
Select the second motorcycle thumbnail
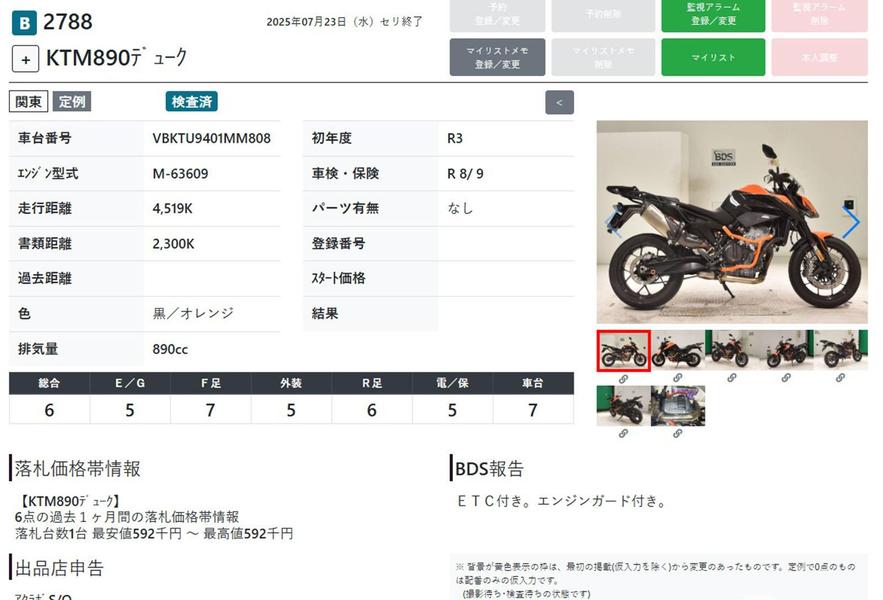678,350
